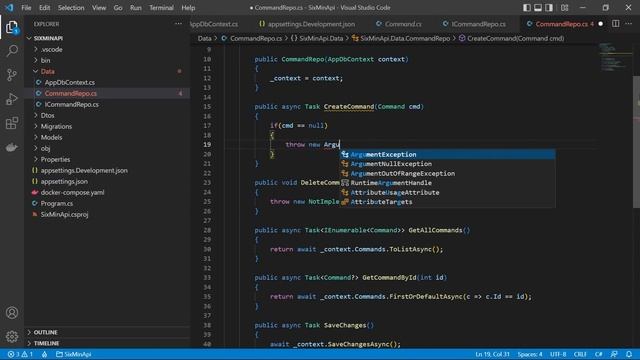Click SixMinApi.Data namespace breadcrumb
Image resolution: width=640 pixels, height=360 pixels.
click(x=317, y=38)
